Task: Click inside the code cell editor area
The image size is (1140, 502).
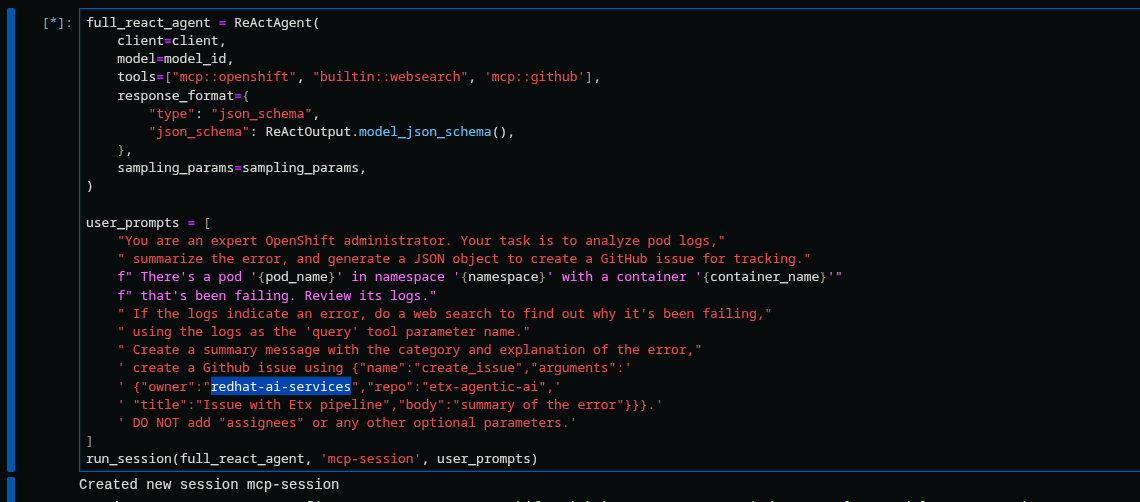Action: coord(609,240)
